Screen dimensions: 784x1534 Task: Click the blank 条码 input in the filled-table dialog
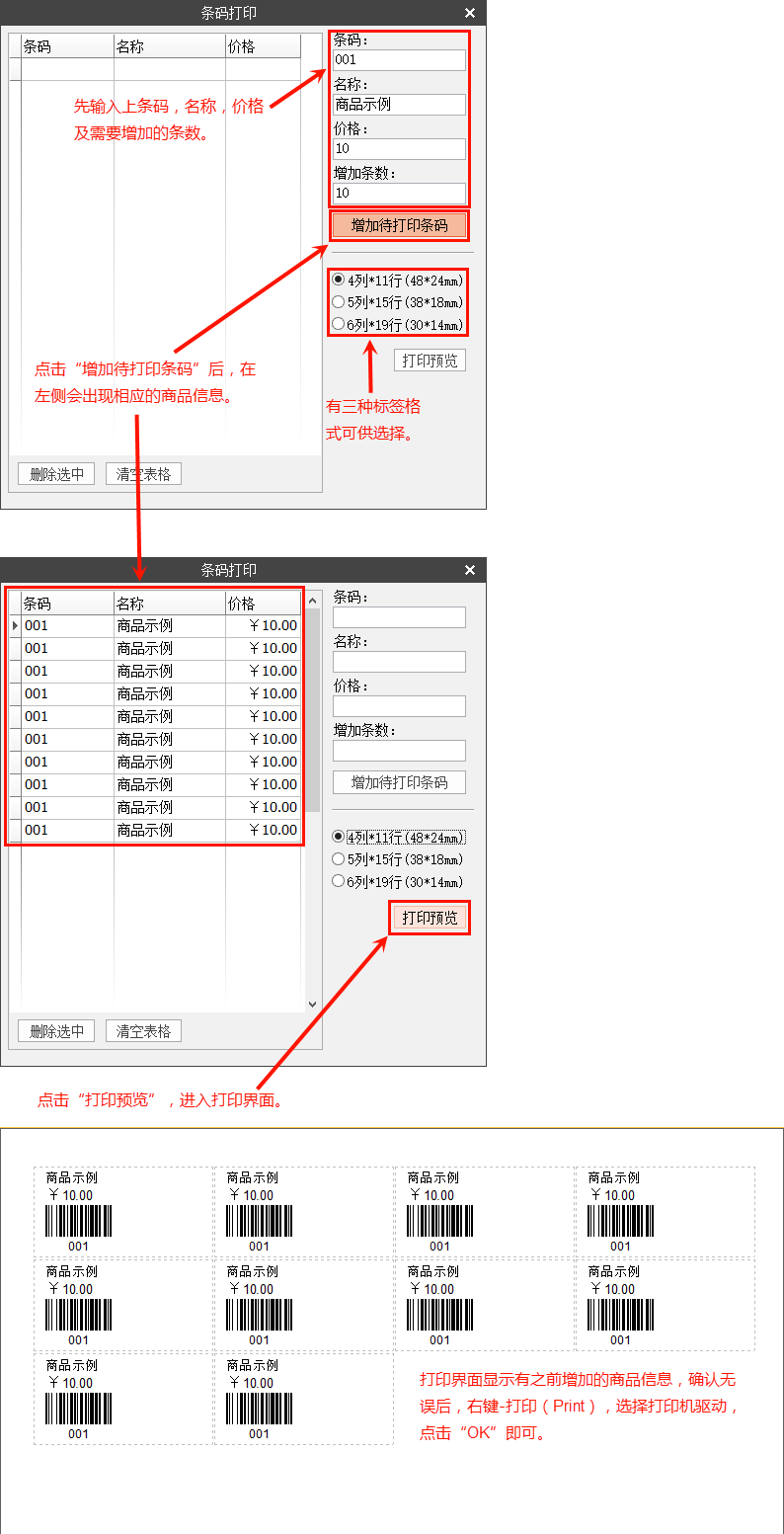click(399, 617)
